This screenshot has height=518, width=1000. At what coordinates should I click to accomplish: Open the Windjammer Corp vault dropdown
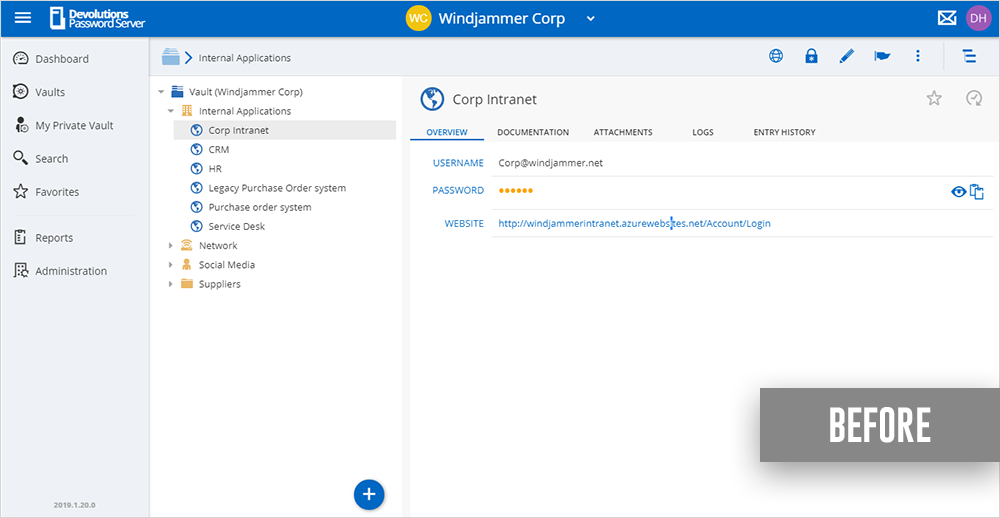590,18
